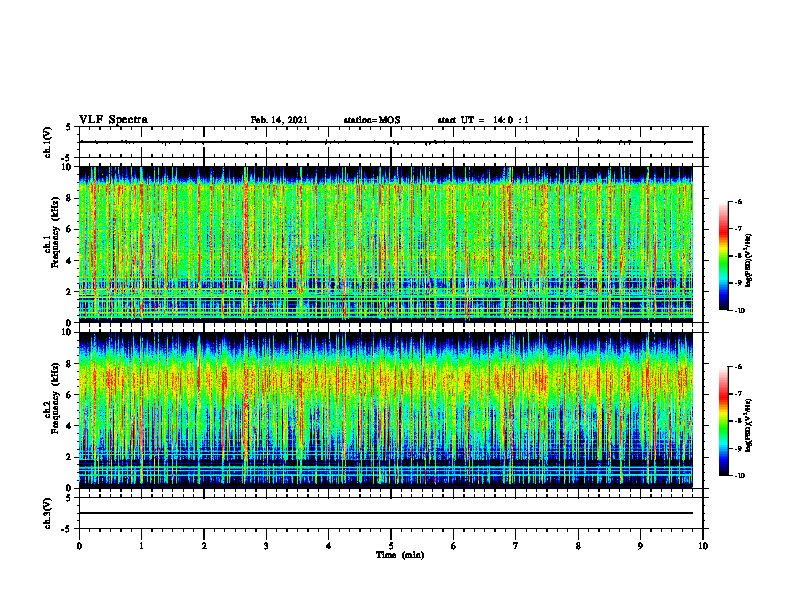The width and height of the screenshot is (792, 612).
Task: Click the time axis tick label "4"
Action: 329,546
